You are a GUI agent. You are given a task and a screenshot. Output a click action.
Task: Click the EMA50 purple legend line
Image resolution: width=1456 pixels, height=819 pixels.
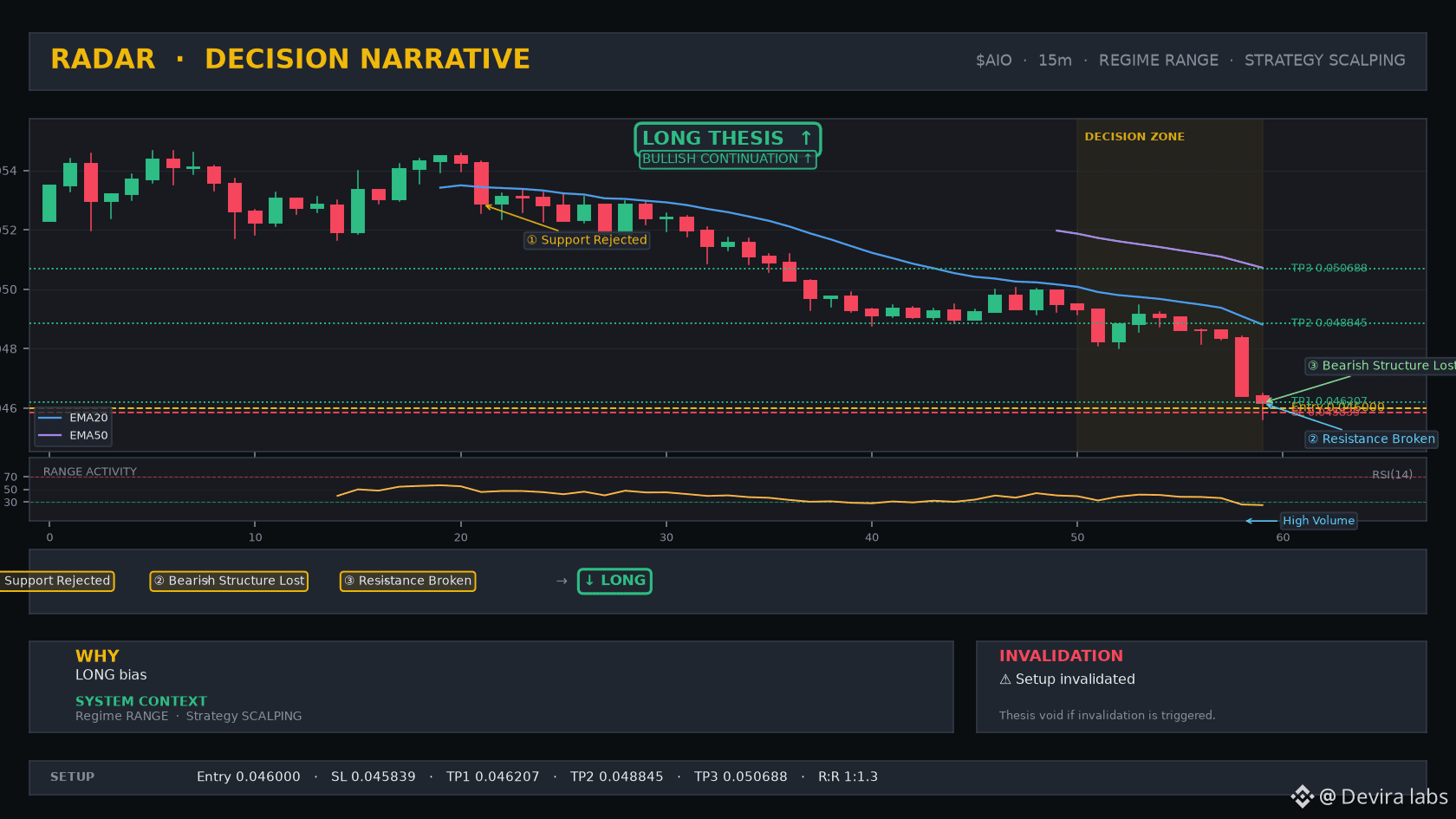(50, 435)
